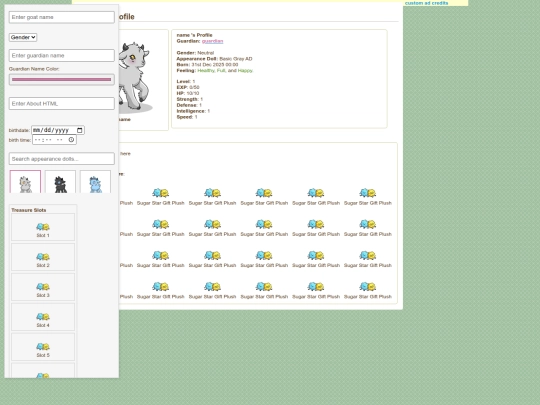Click the 'HP: 10/10' stat
The image size is (540, 405).
point(188,93)
